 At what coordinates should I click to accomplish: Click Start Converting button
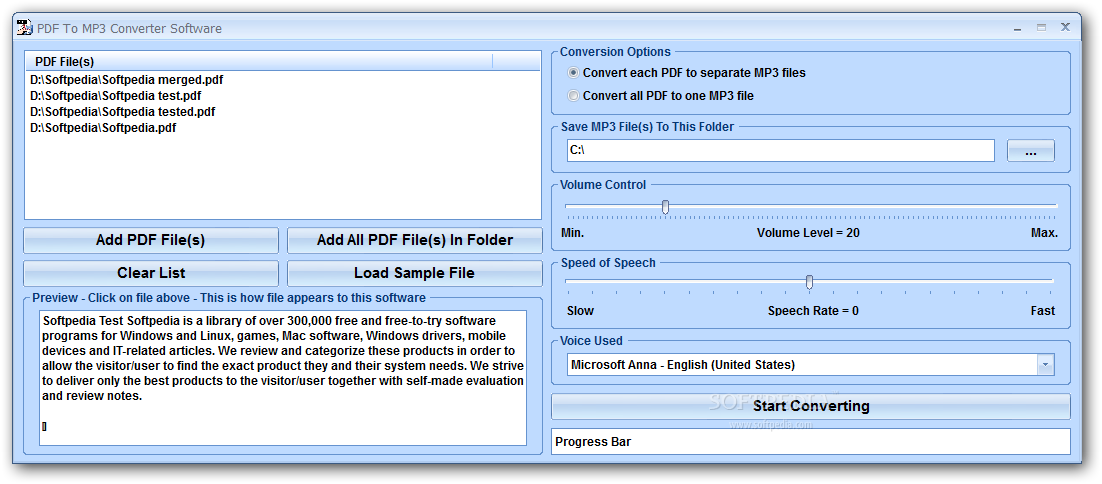click(x=811, y=406)
